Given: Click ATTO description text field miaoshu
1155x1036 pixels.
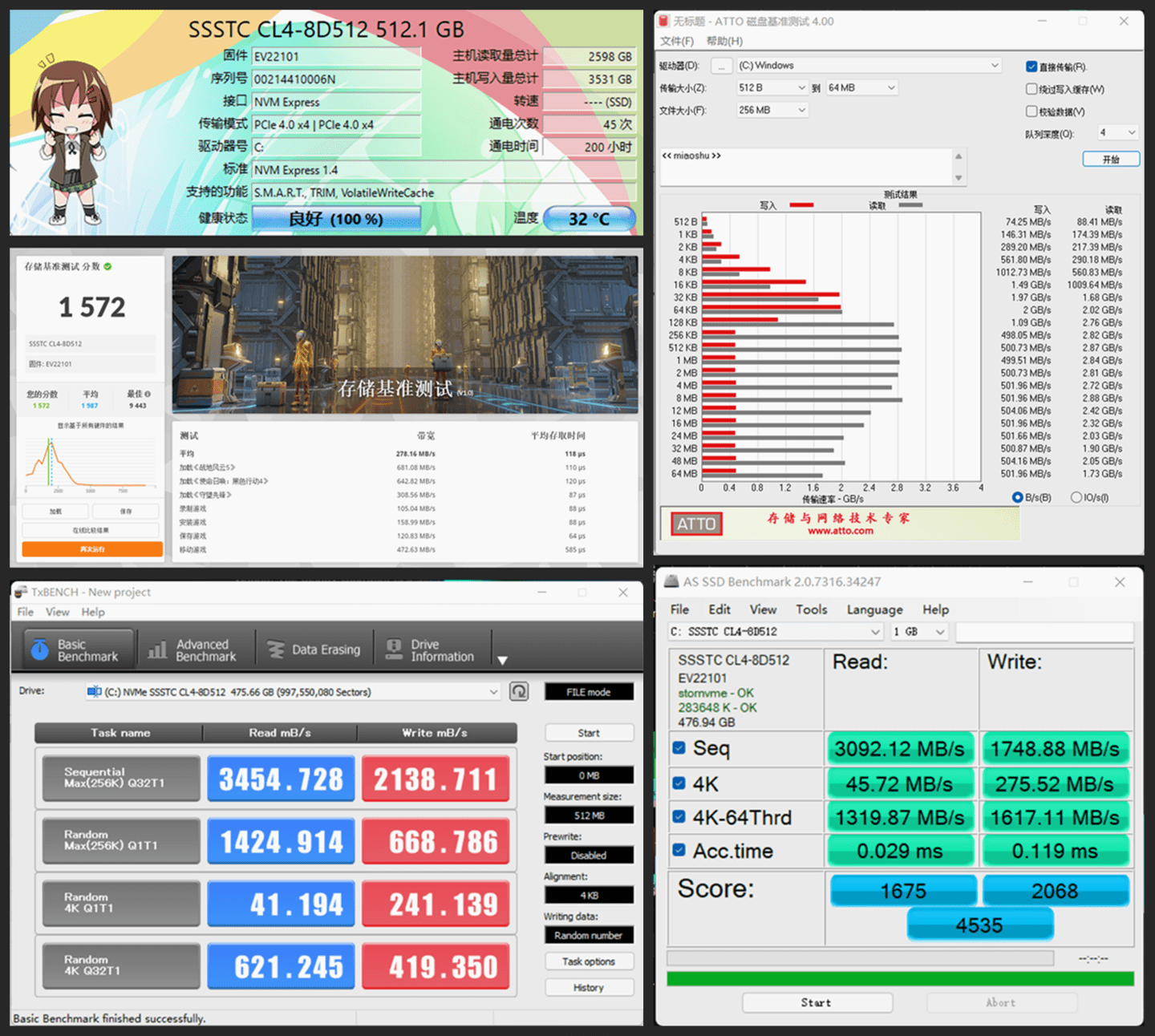Looking at the screenshot, I should coord(807,167).
